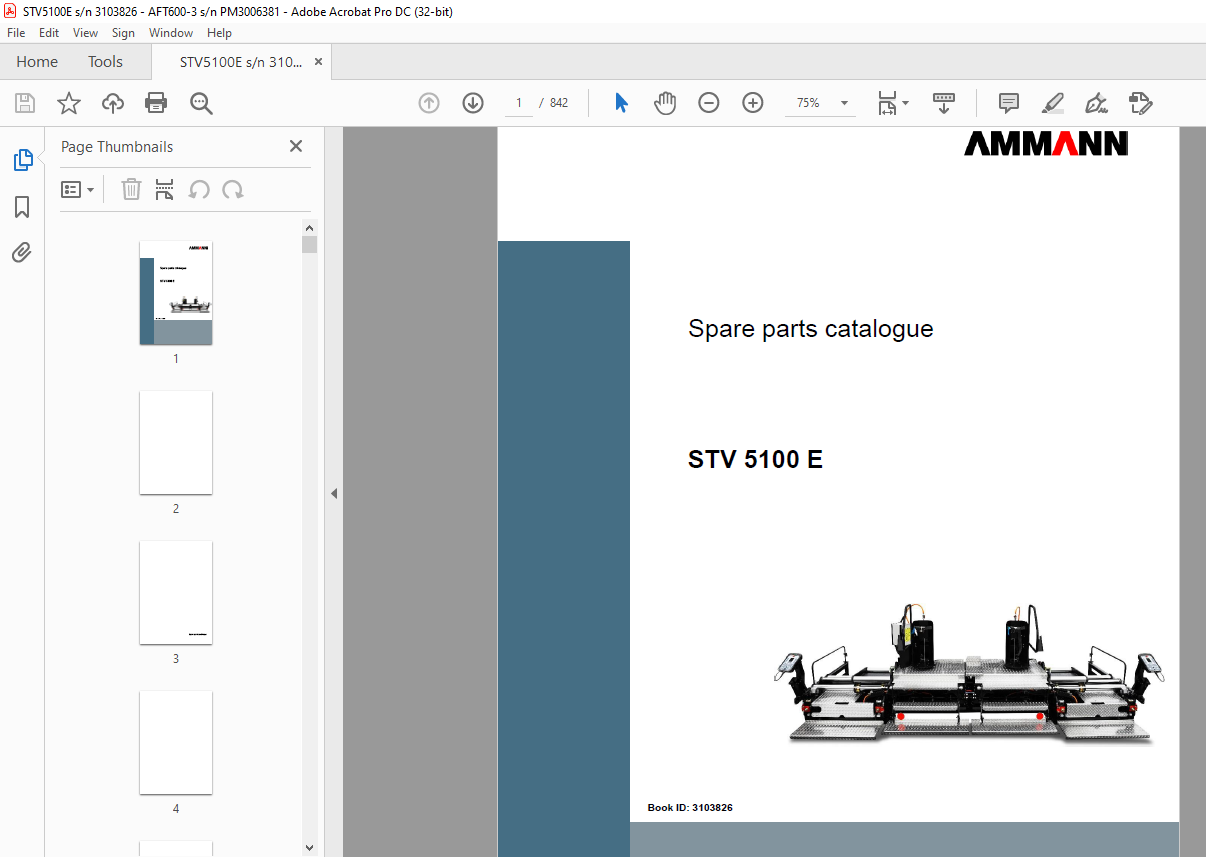
Task: Open the Edit menu
Action: (49, 33)
